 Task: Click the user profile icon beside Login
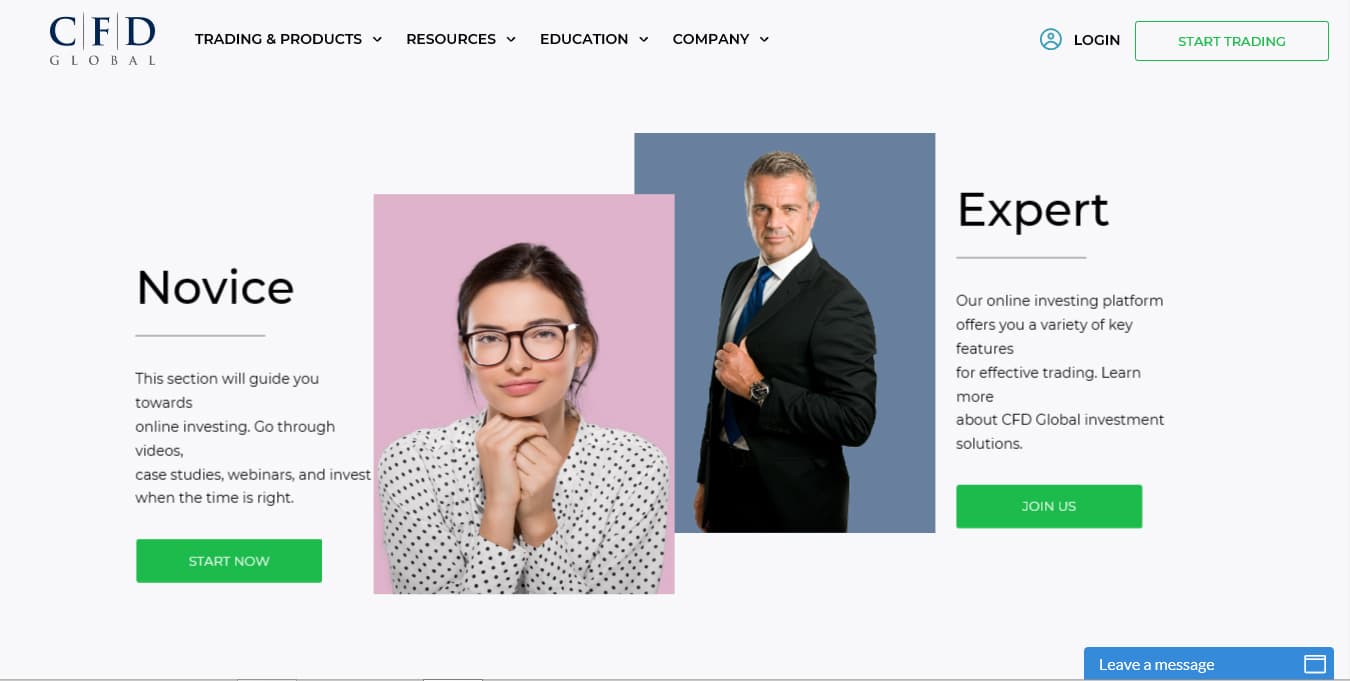click(x=1050, y=40)
